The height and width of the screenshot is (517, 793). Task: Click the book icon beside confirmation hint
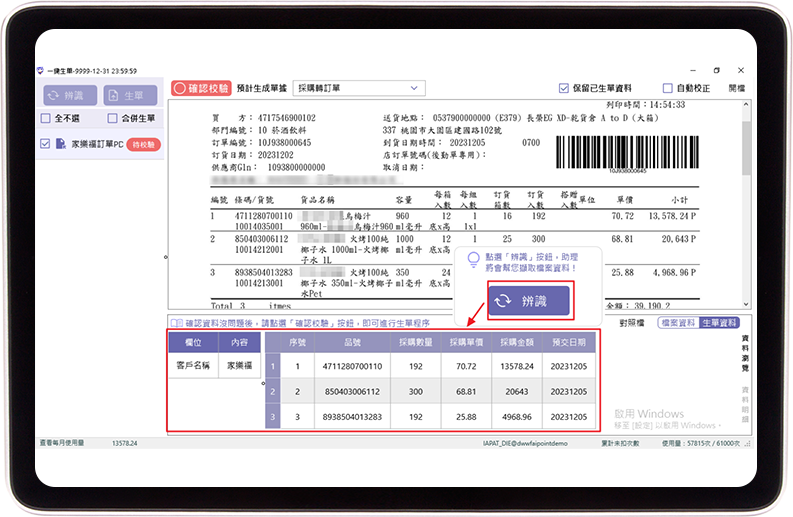177,323
